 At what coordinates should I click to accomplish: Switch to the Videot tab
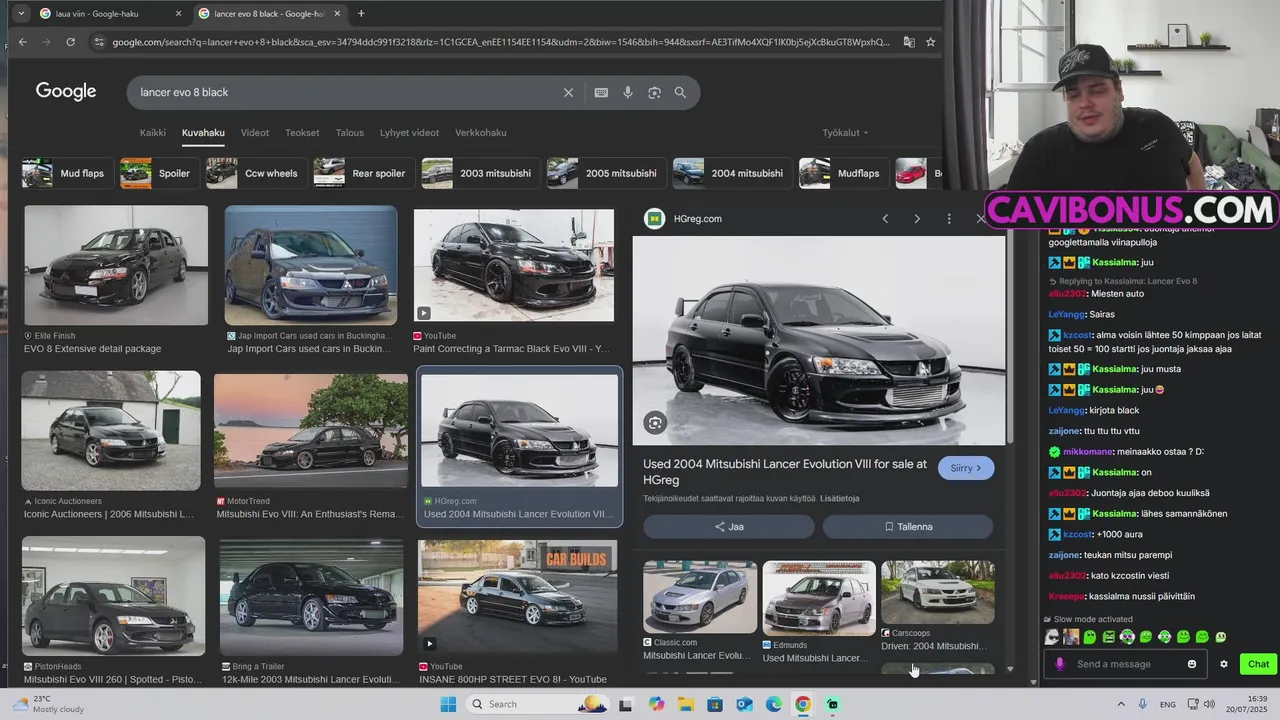coord(255,132)
